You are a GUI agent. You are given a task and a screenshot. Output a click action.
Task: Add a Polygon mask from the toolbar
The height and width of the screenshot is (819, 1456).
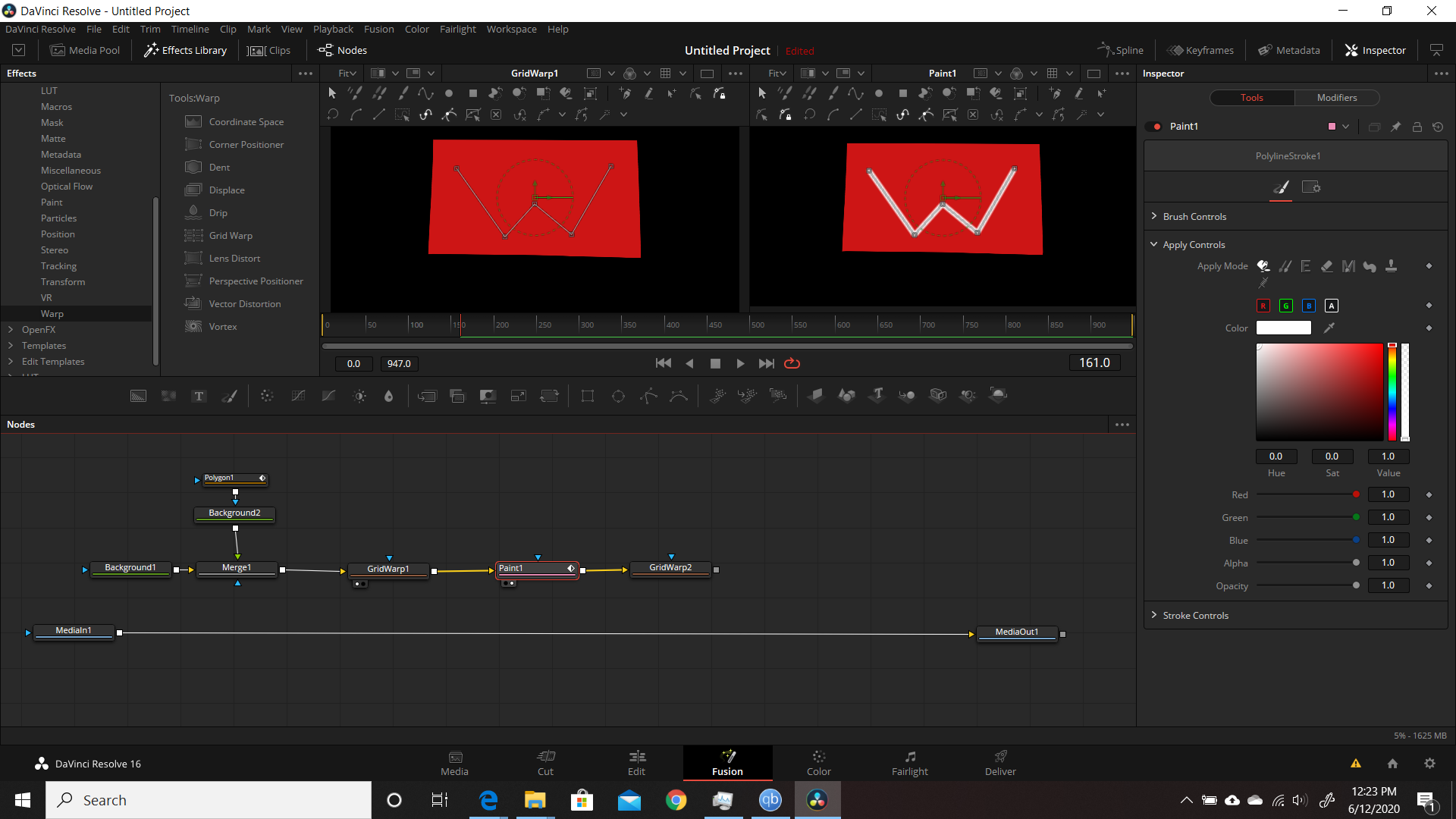click(x=648, y=396)
